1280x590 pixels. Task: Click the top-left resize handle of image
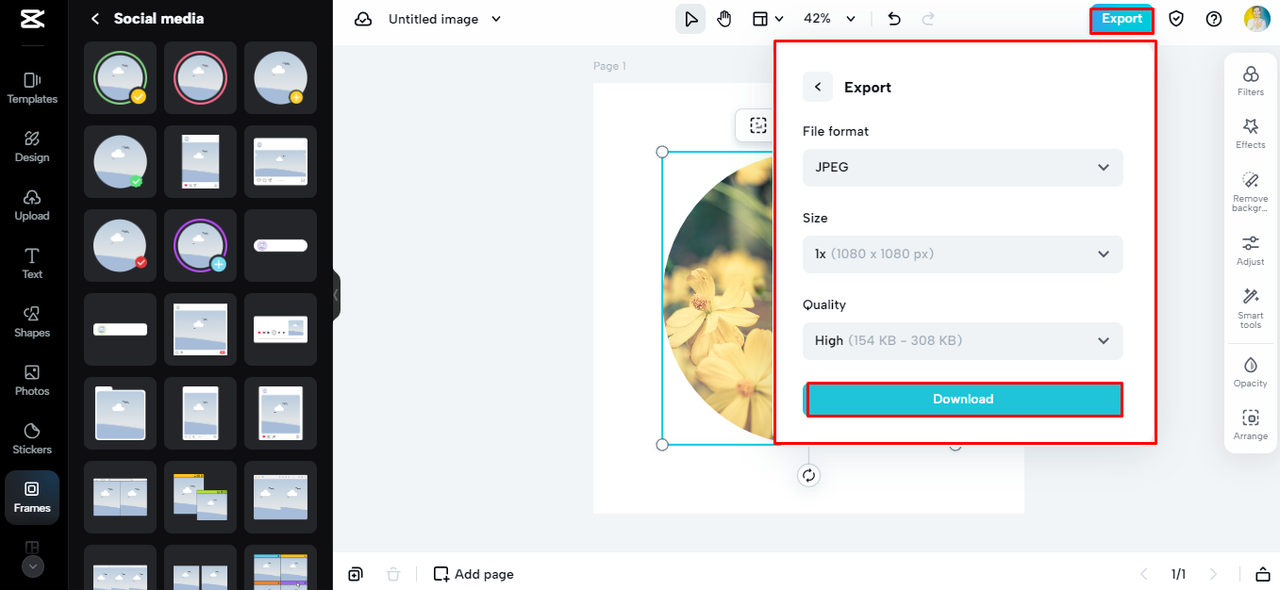662,152
